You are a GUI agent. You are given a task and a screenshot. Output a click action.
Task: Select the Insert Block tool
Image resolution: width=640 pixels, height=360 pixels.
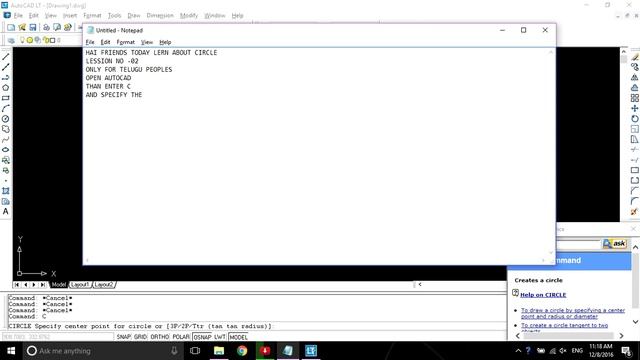pos(6,160)
